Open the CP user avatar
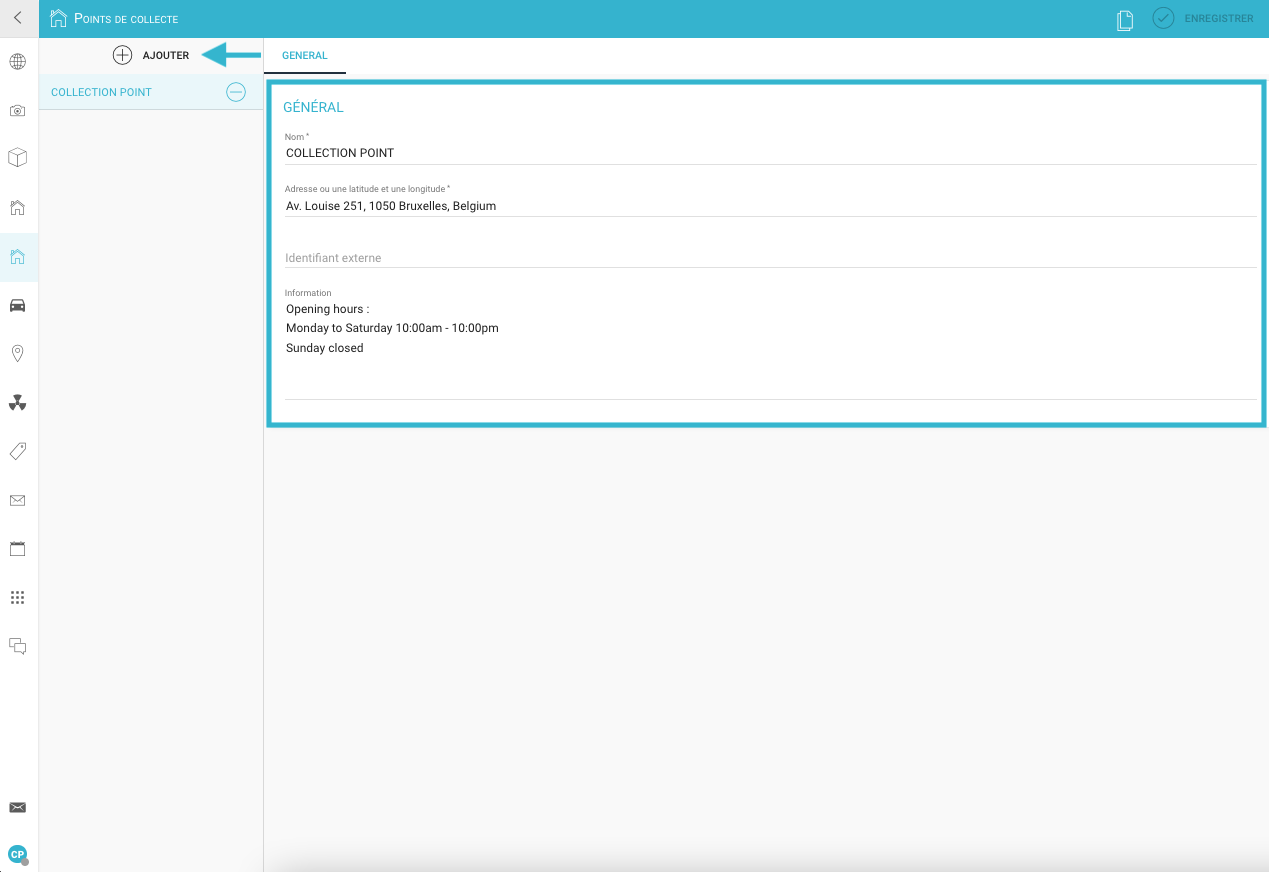 pos(17,854)
